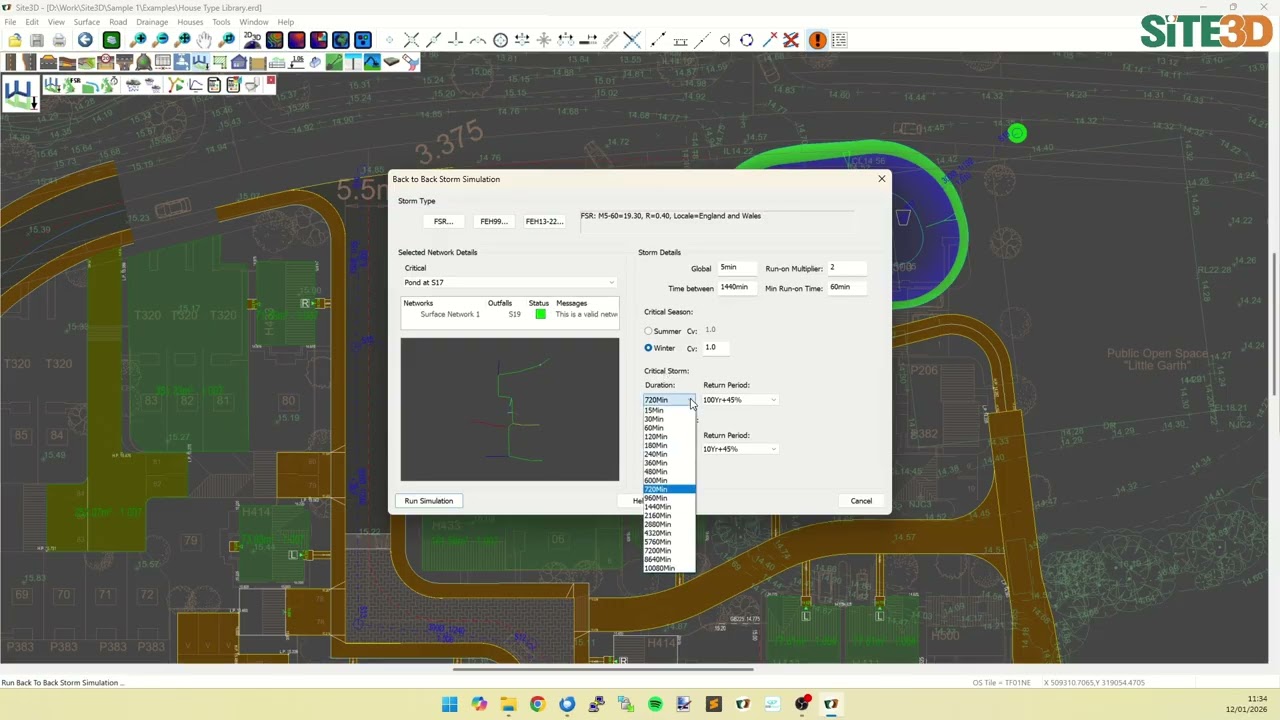1280x720 pixels.
Task: Click the large drainage network tool icon
Action: point(19,94)
